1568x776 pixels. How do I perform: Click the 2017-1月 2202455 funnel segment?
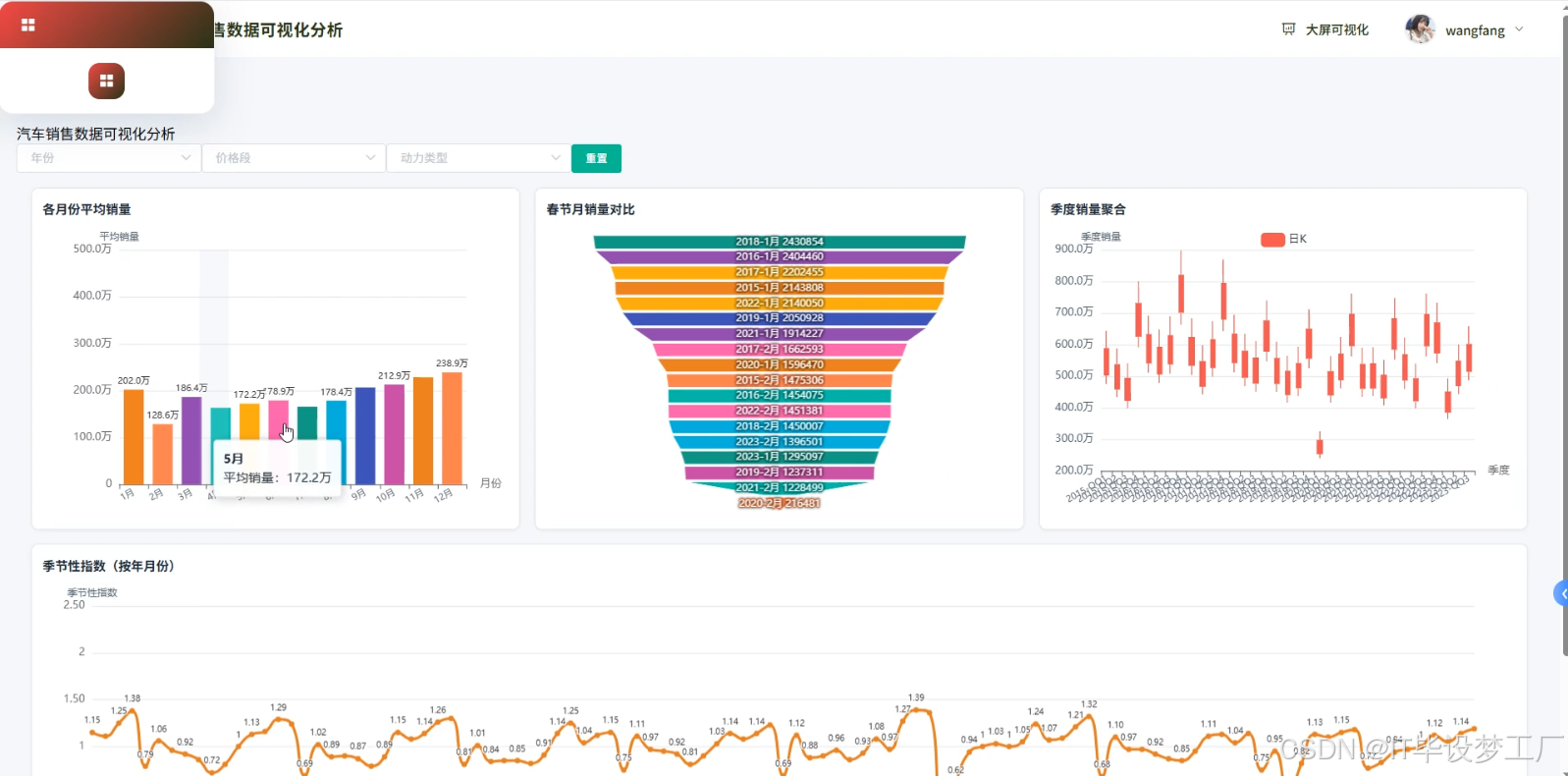tap(780, 272)
